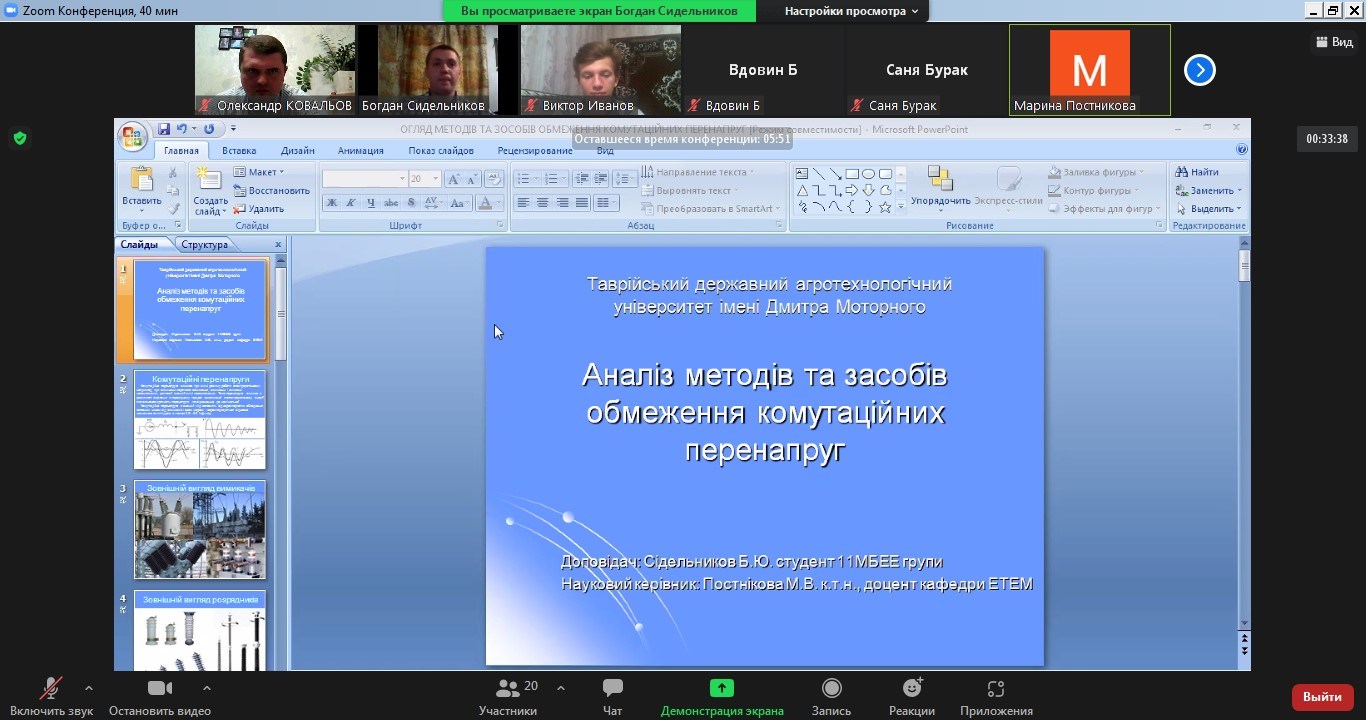Screen dimensions: 1366x720
Task: Switch to the Вставка ribbon tab
Action: pyautogui.click(x=239, y=151)
